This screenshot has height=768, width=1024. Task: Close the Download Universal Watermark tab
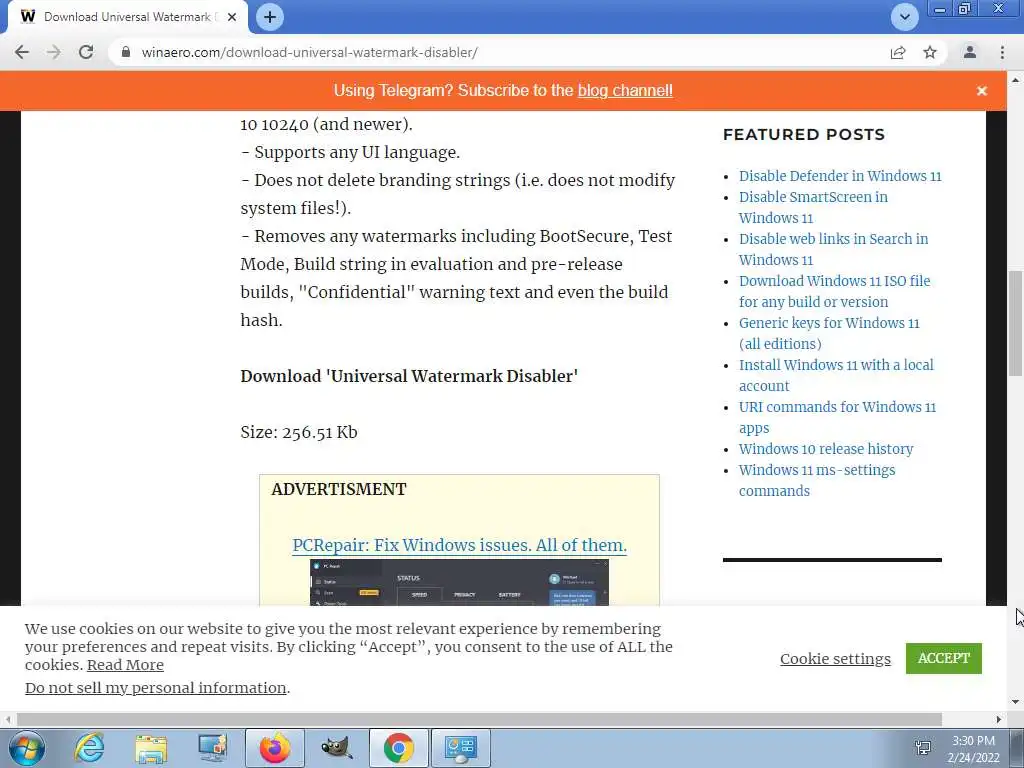coord(232,17)
